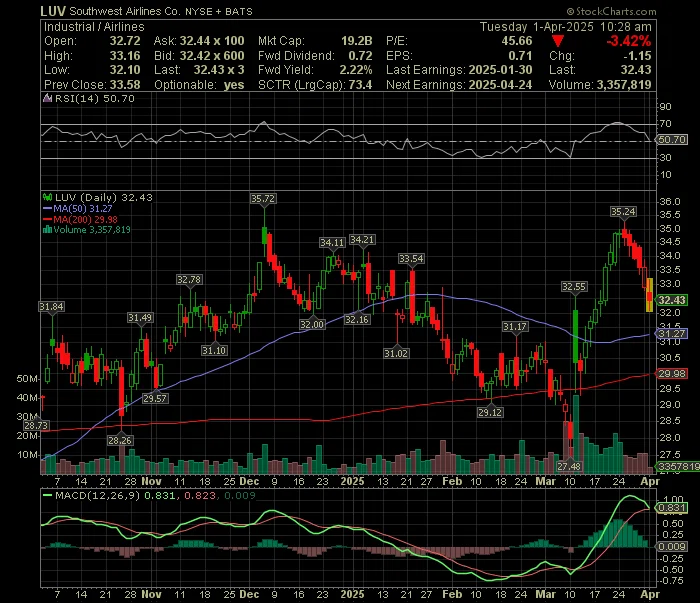Click the MA(200) axis value tag 29.98
This screenshot has width=700, height=603.
pos(672,374)
